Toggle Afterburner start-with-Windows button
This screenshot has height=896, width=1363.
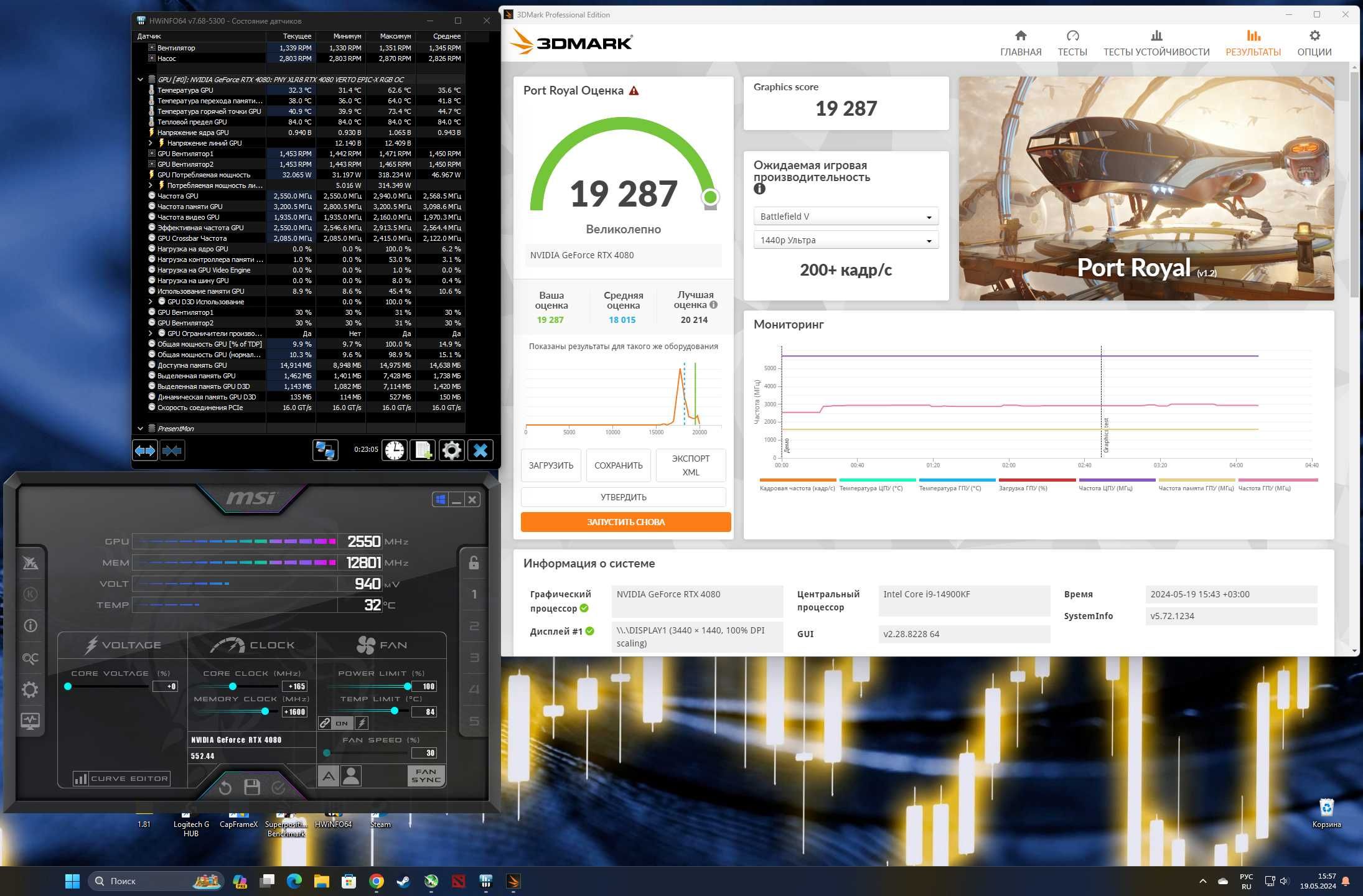coord(440,500)
